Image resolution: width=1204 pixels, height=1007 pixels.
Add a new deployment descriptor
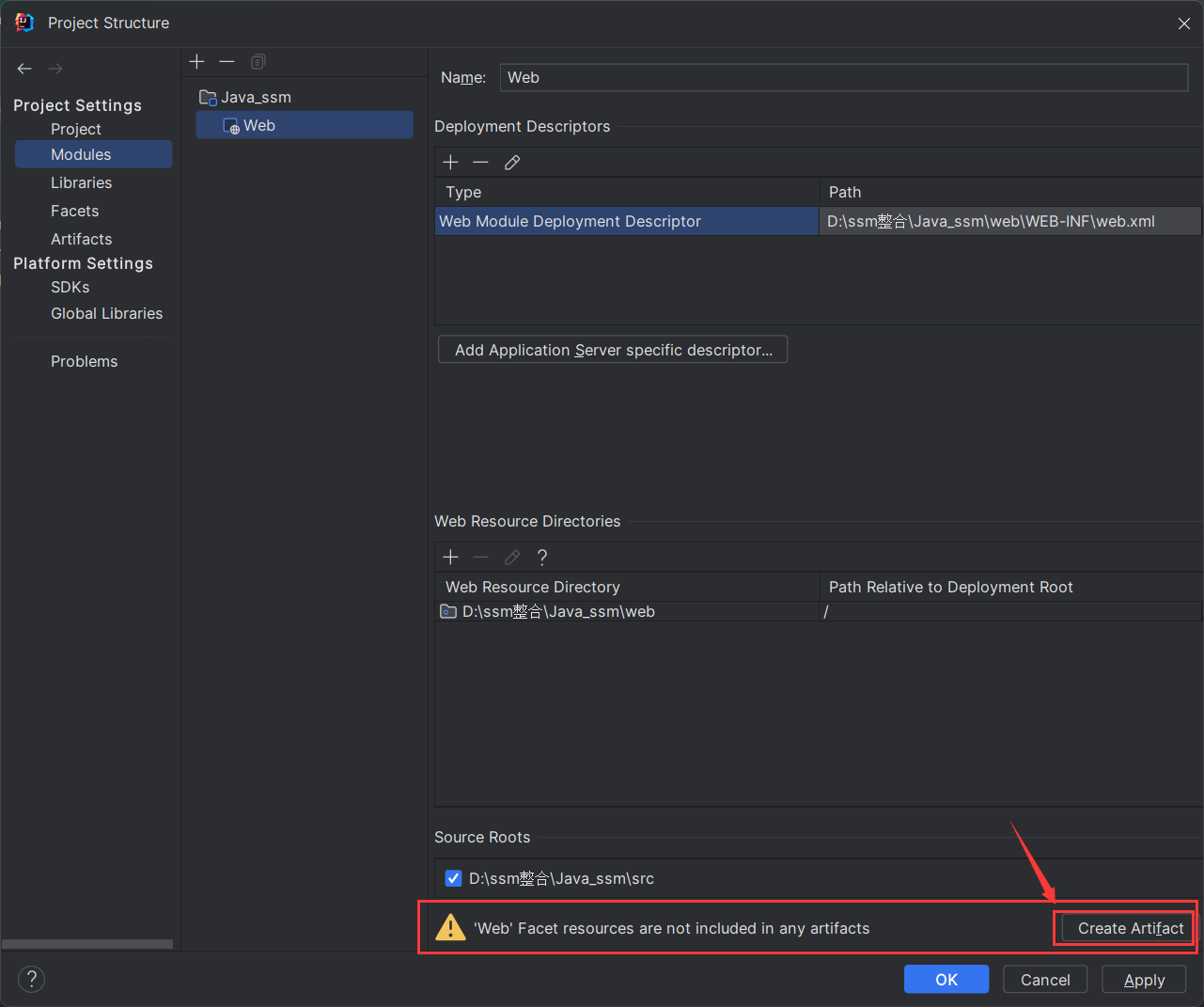click(x=450, y=163)
